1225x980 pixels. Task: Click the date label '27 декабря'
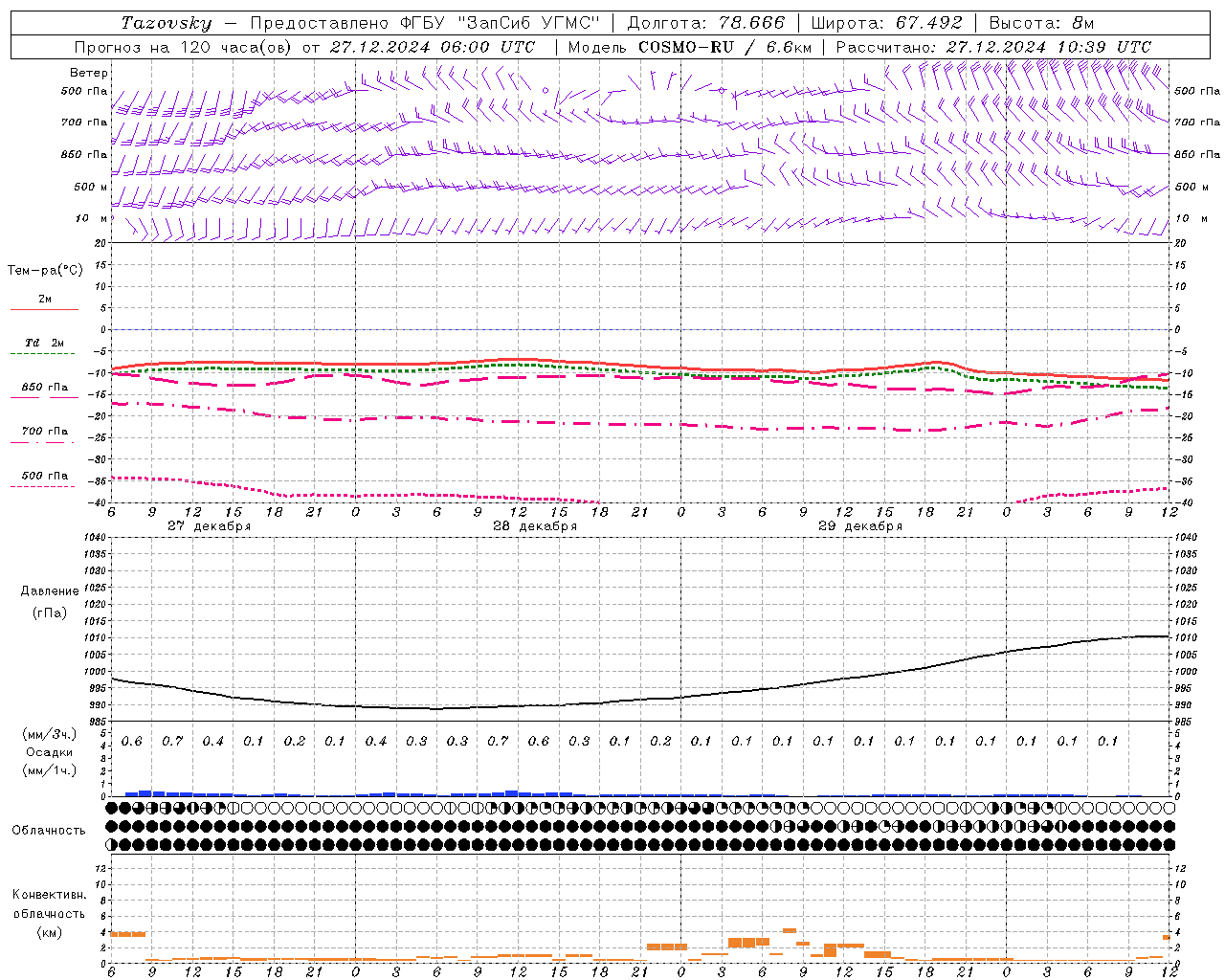point(210,526)
